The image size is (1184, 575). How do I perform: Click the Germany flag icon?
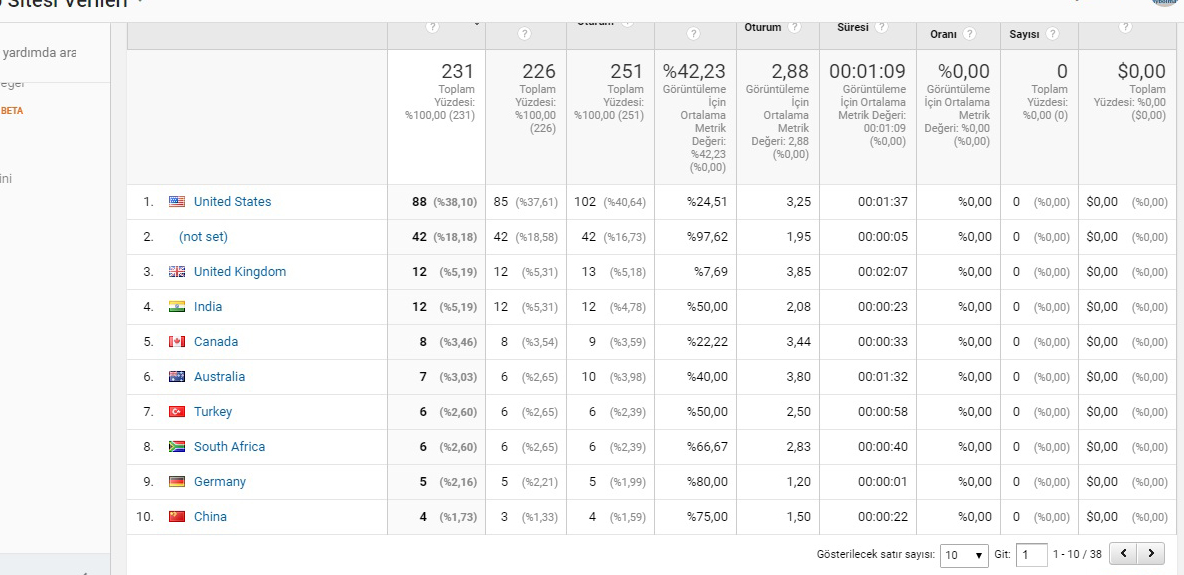click(x=177, y=481)
